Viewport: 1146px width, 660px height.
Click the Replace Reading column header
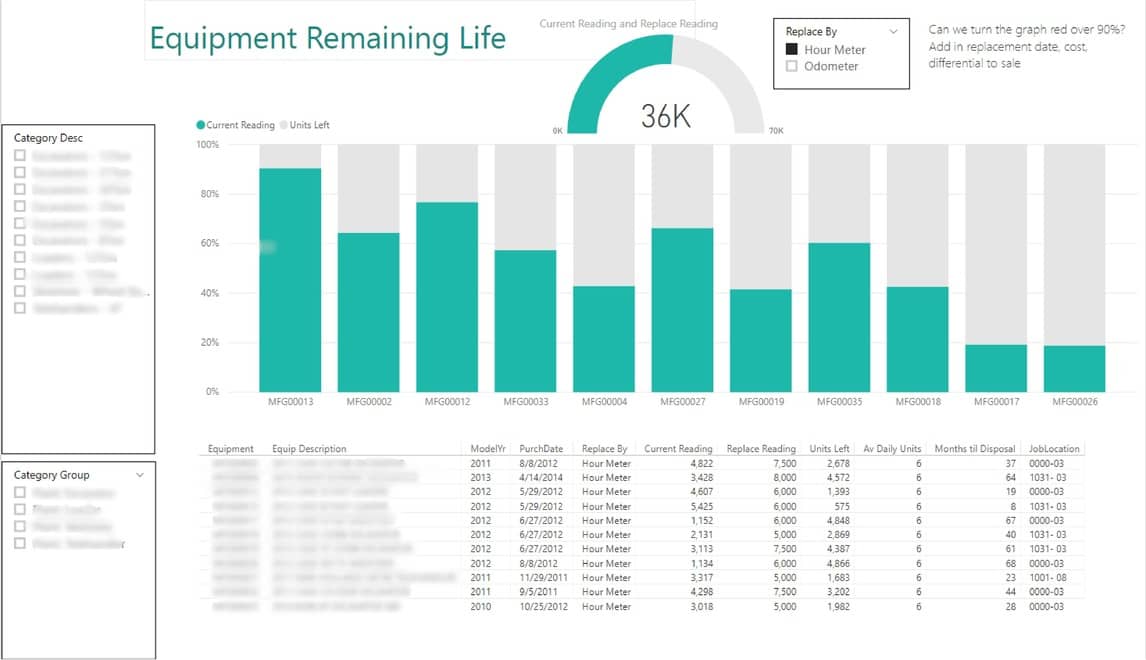click(x=761, y=449)
